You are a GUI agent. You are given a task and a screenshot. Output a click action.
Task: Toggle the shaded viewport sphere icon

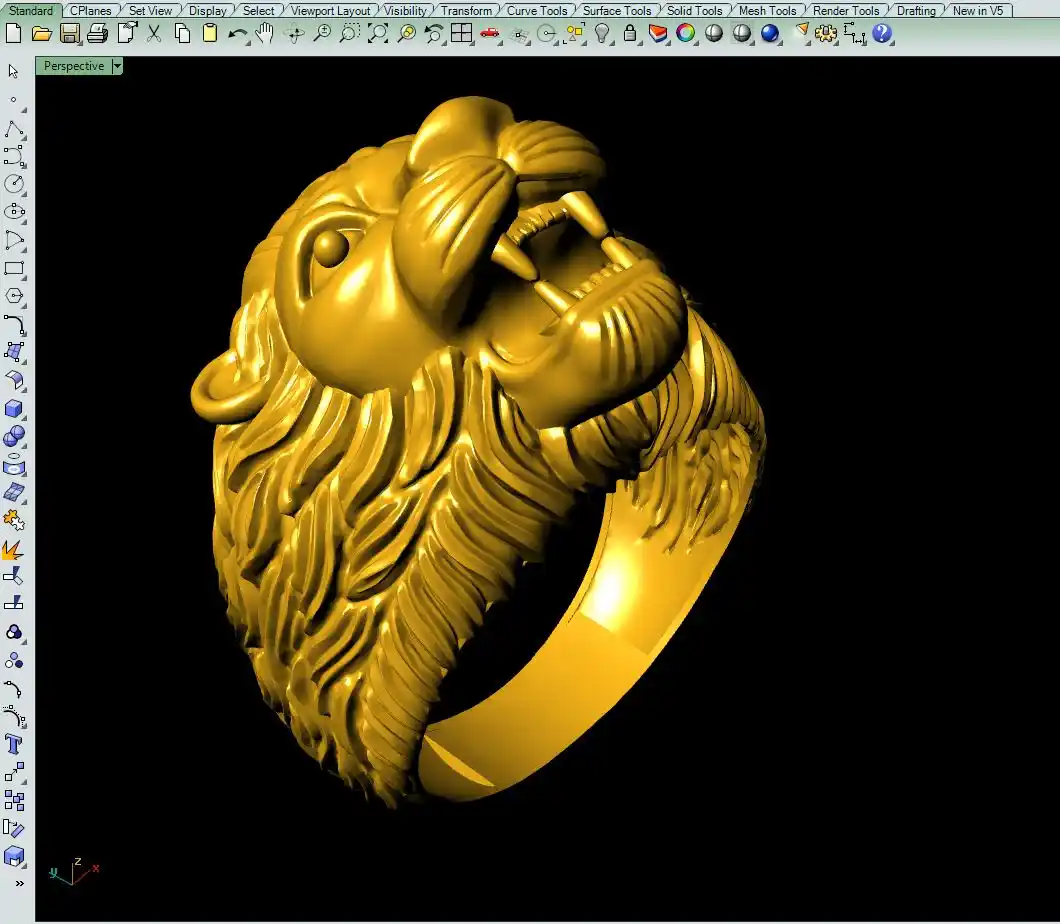(x=714, y=33)
